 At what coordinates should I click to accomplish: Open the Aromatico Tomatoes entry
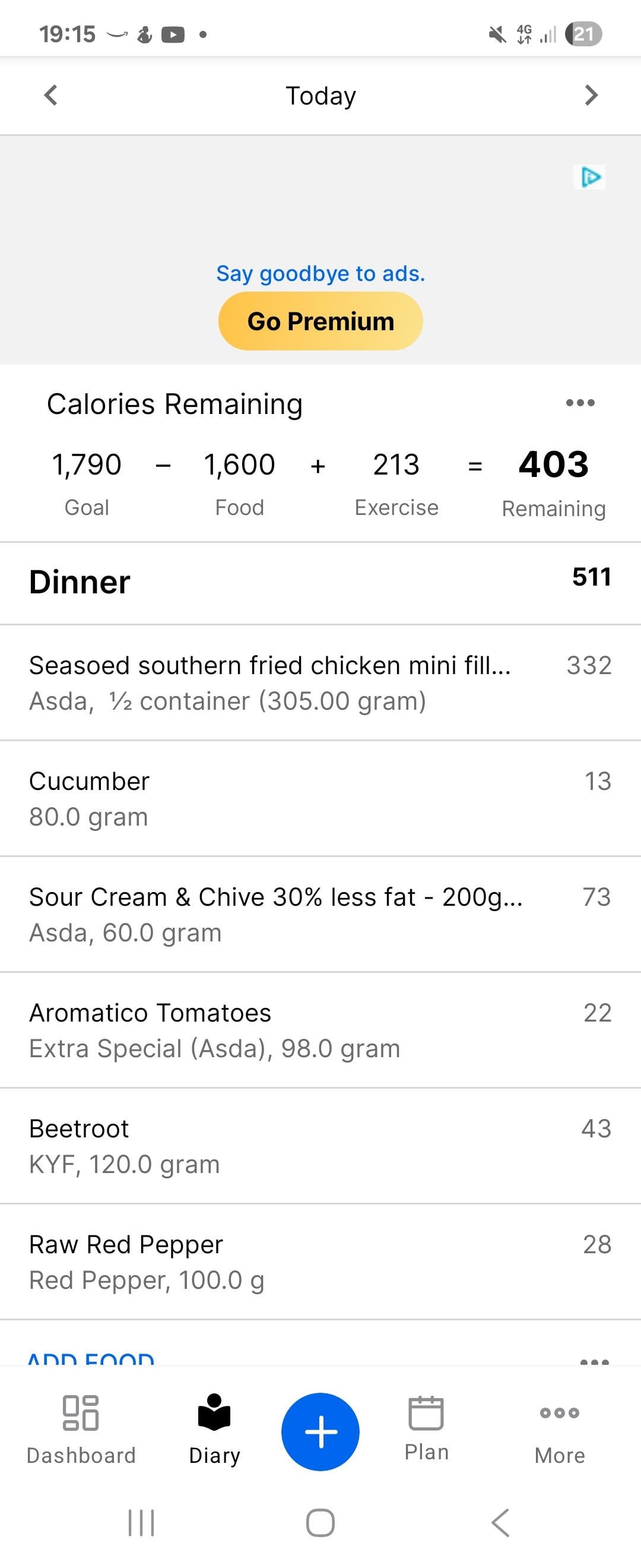coord(320,1030)
